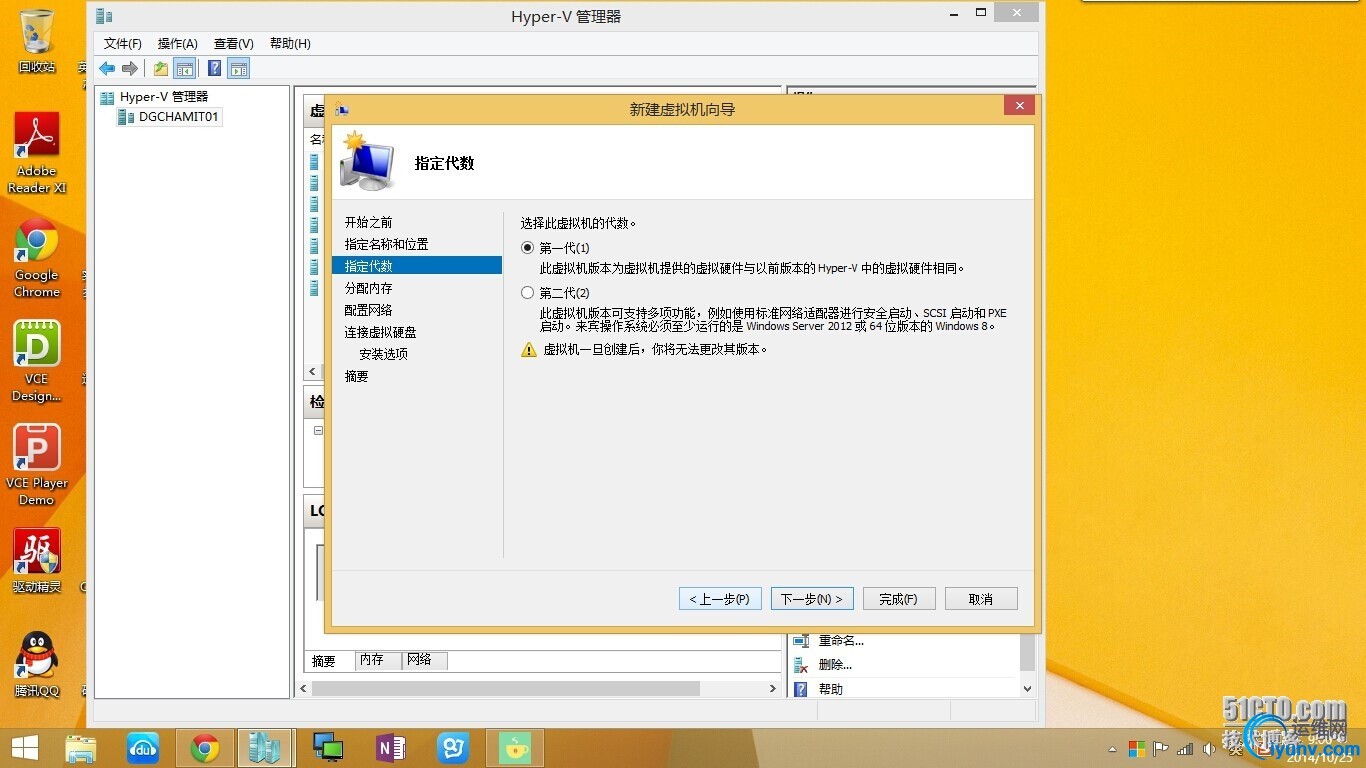1366x768 pixels.
Task: Click the 完成(F) button
Action: [899, 599]
